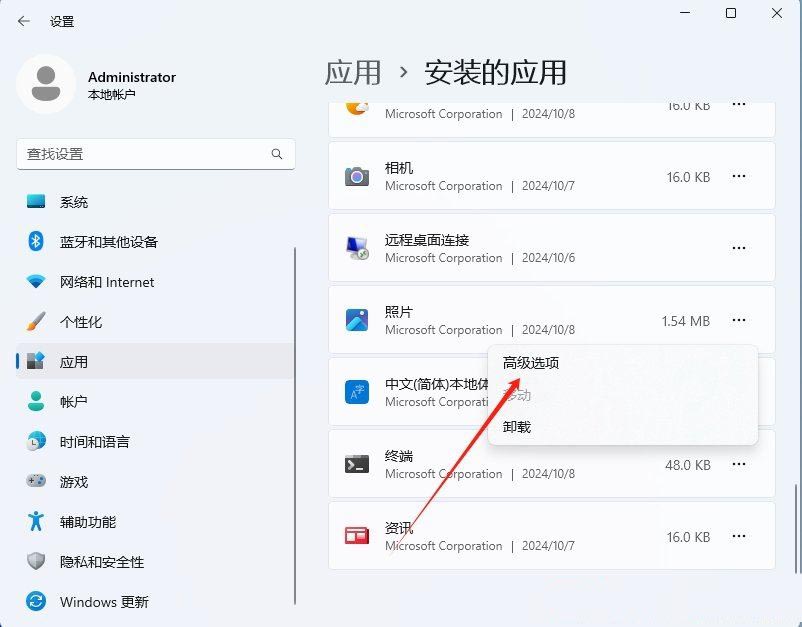Click the 终端 app name
The height and width of the screenshot is (627, 802).
(399, 456)
